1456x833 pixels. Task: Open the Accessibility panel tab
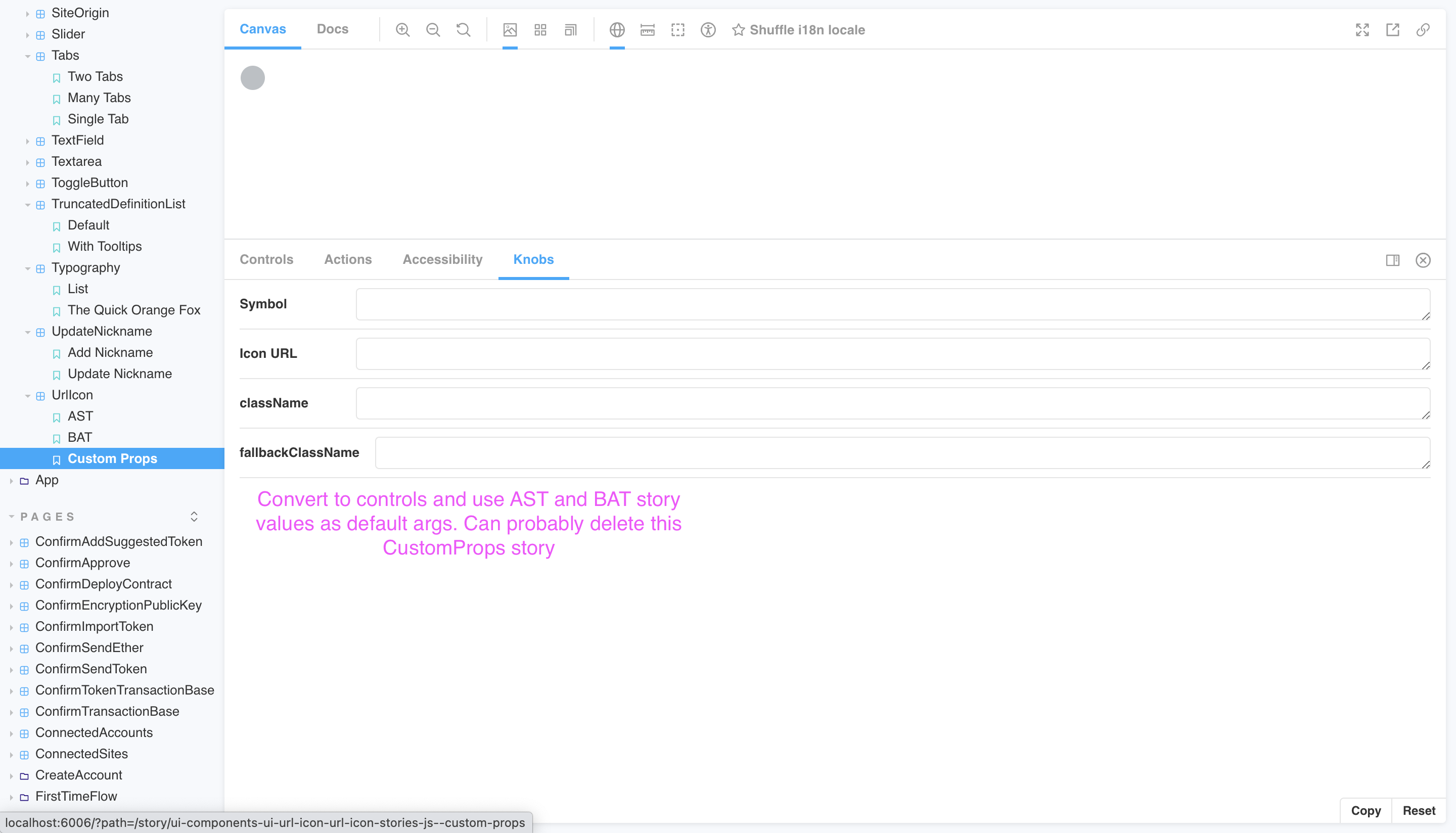point(442,259)
